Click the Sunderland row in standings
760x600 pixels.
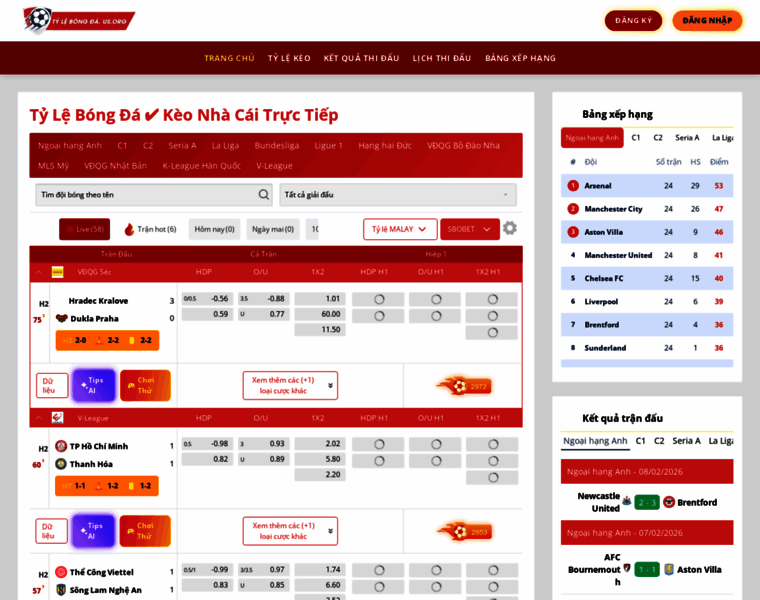[647, 347]
